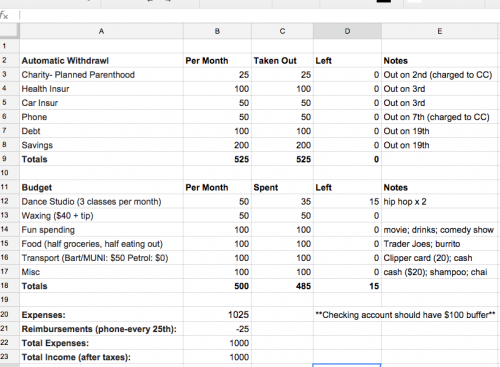The image size is (500, 367).
Task: Click cell 'Charity- Planned Parenthood'
Action: [x=101, y=75]
